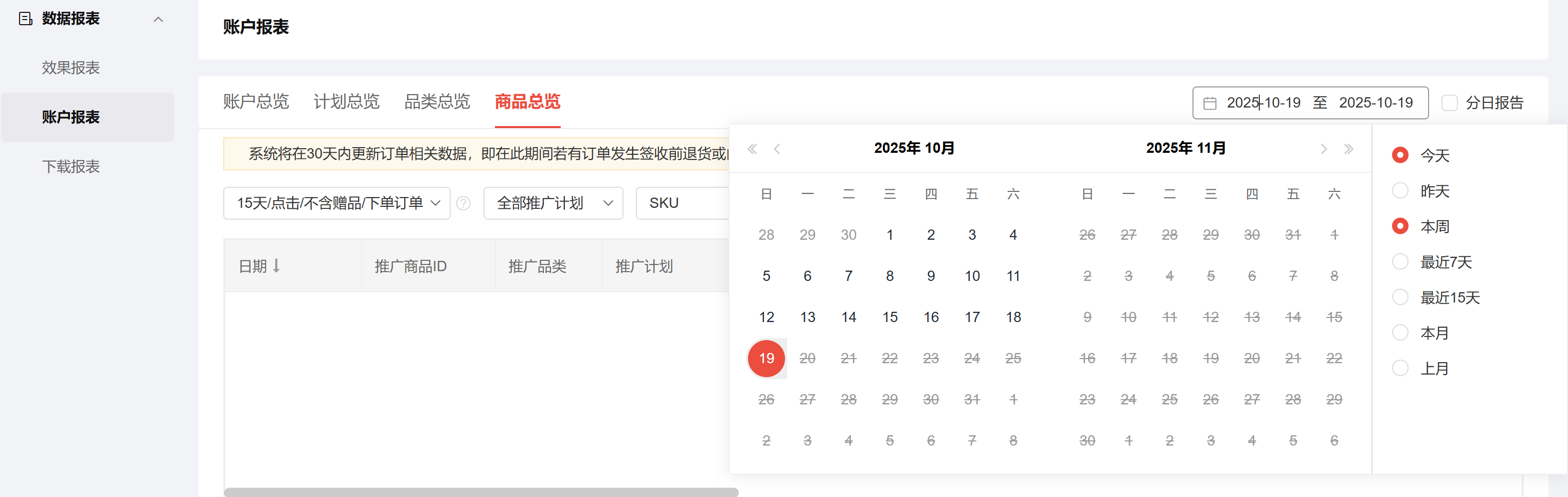Viewport: 1568px width, 497px height.
Task: Advance to next month arrow icon
Action: pos(1323,149)
